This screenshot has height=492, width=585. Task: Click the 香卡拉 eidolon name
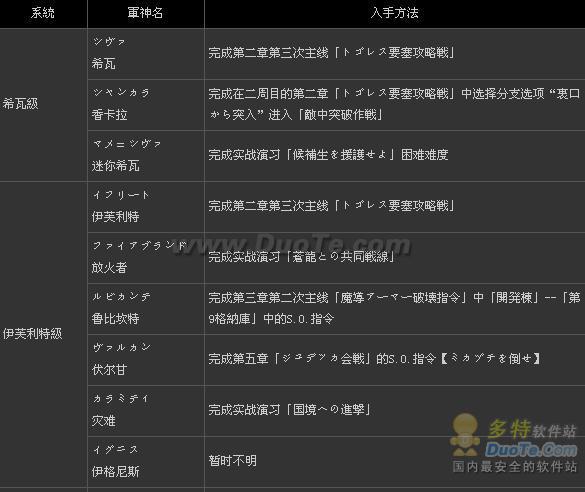[x=110, y=115]
